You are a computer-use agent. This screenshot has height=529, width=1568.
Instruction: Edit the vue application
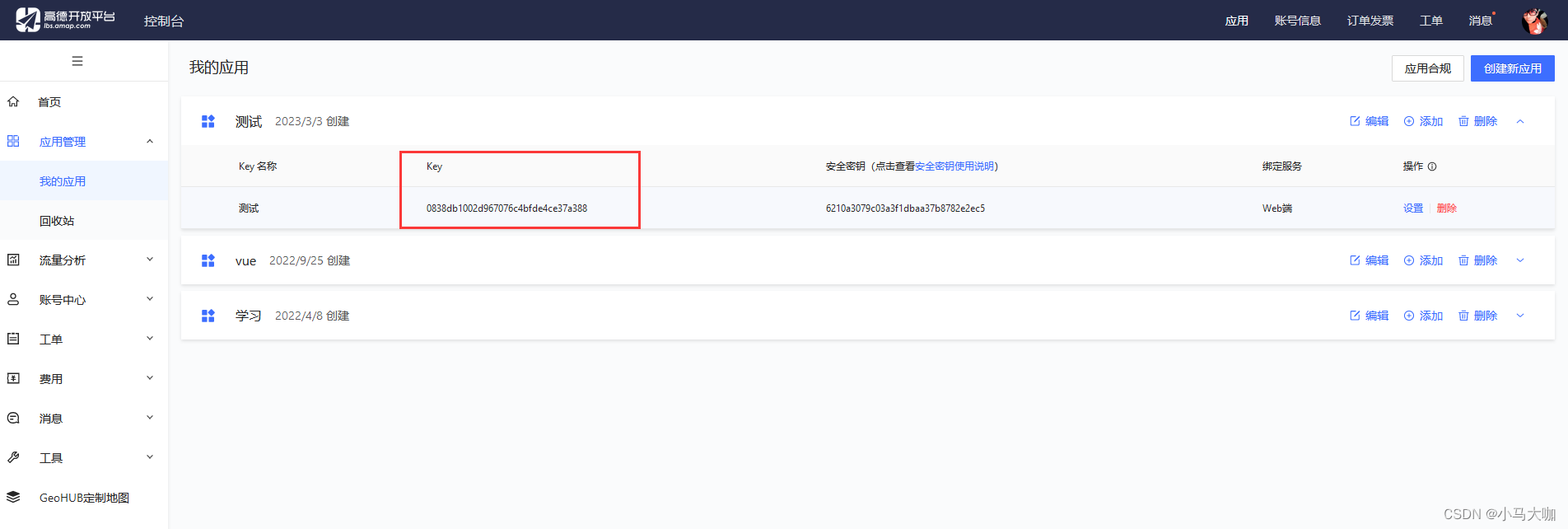(x=1369, y=260)
